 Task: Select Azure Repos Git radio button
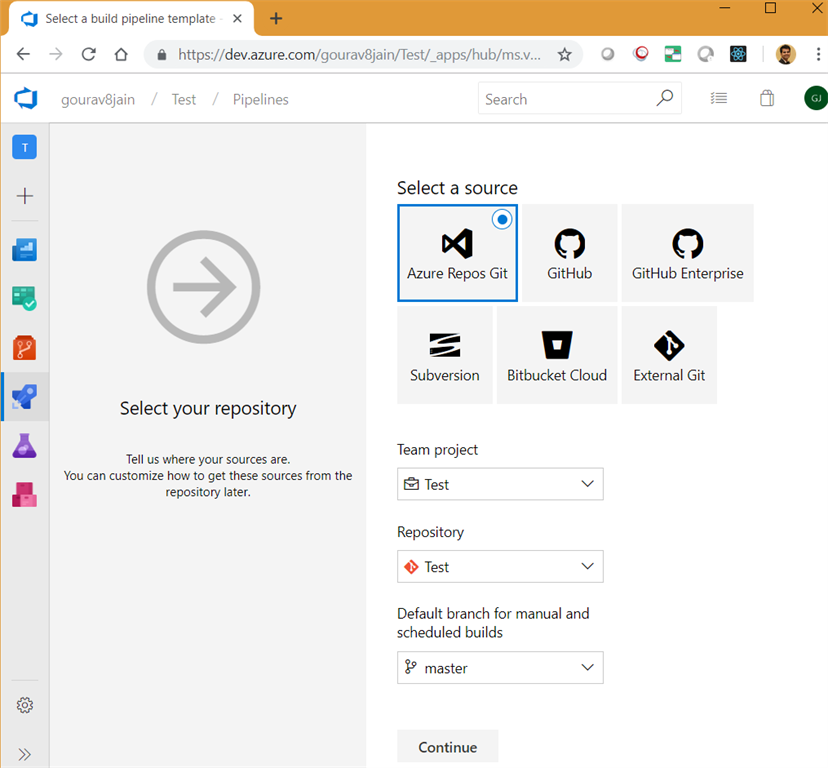coord(502,219)
